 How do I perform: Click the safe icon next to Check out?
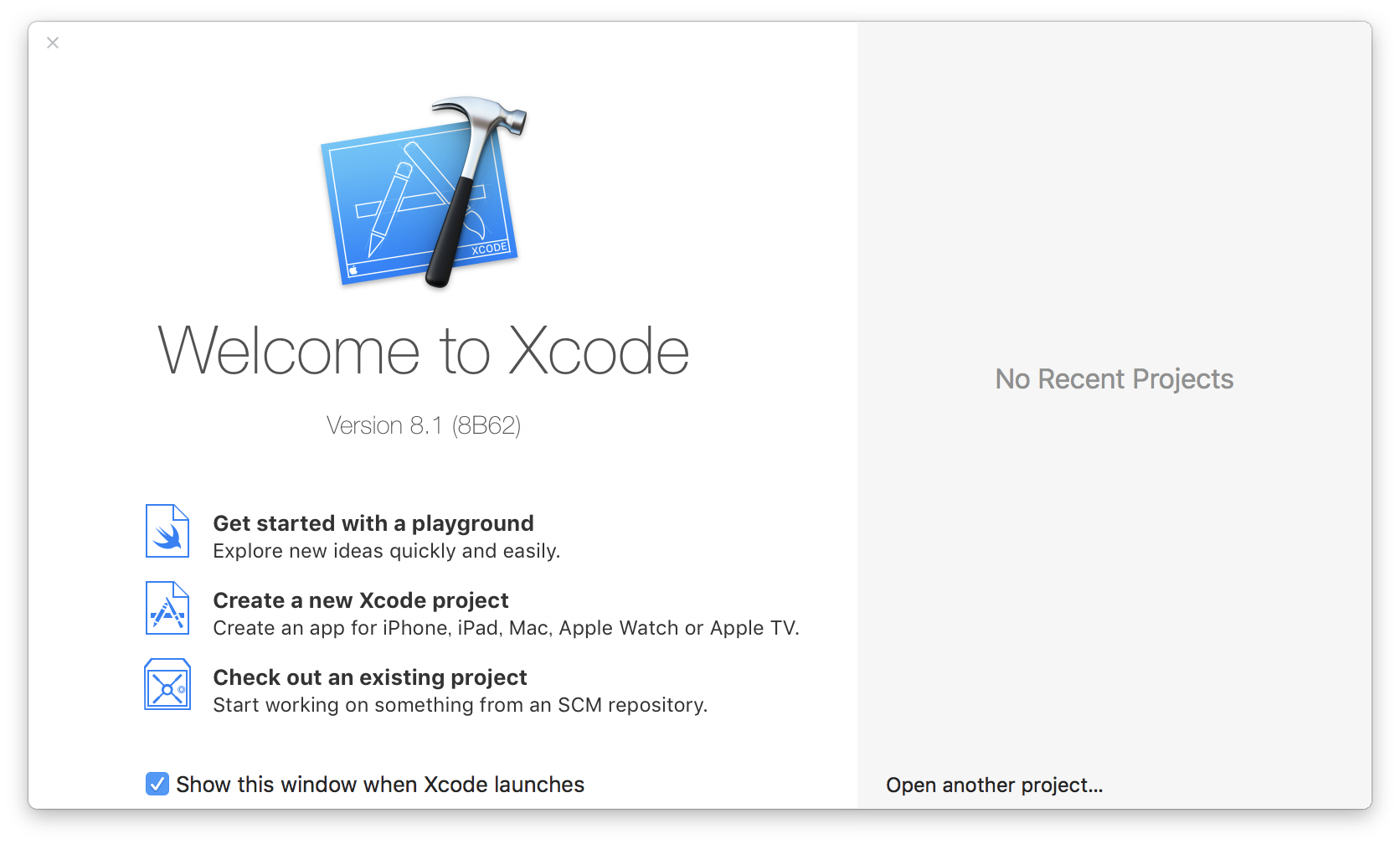tap(167, 685)
